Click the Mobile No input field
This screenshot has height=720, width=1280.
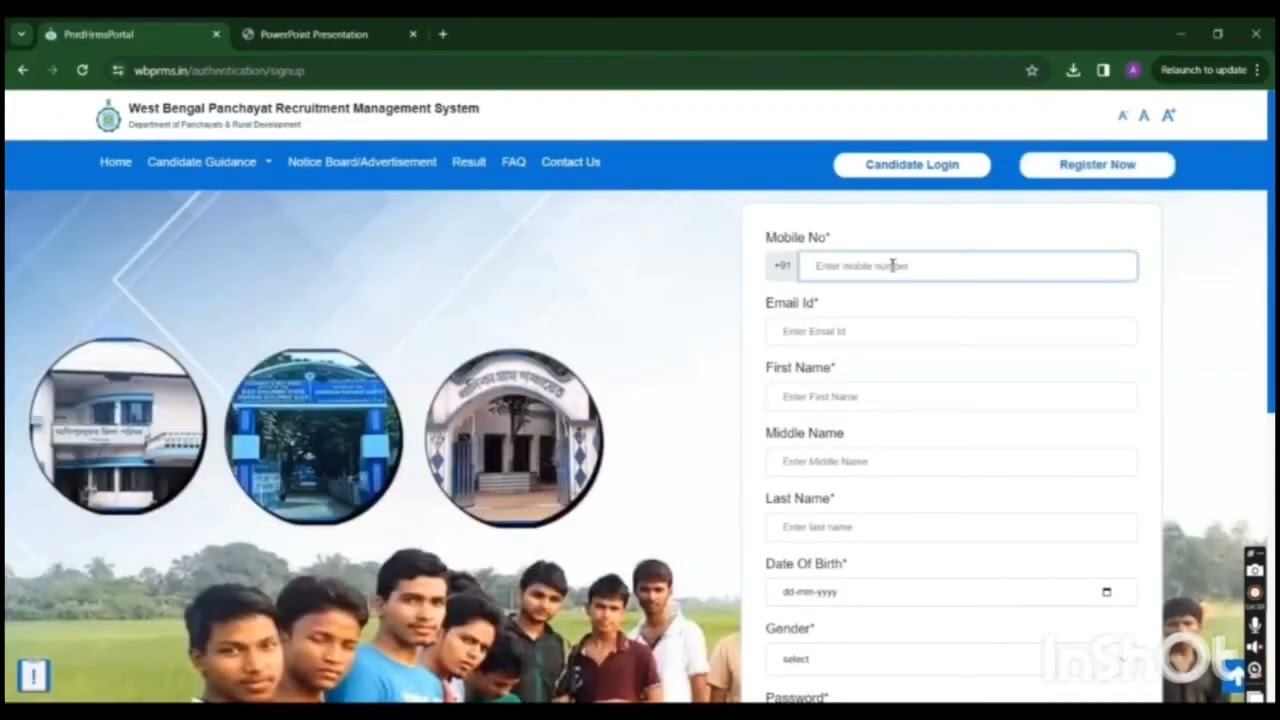click(x=968, y=266)
